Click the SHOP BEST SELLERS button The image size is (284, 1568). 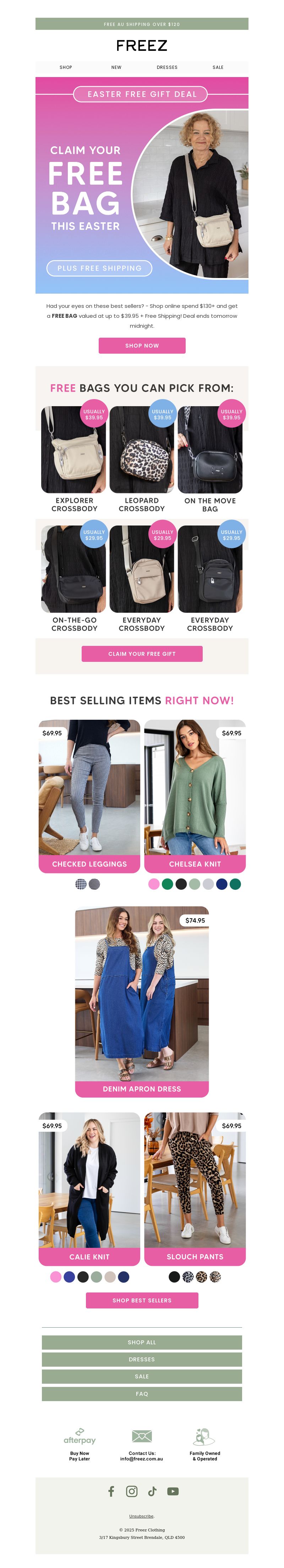[142, 1300]
